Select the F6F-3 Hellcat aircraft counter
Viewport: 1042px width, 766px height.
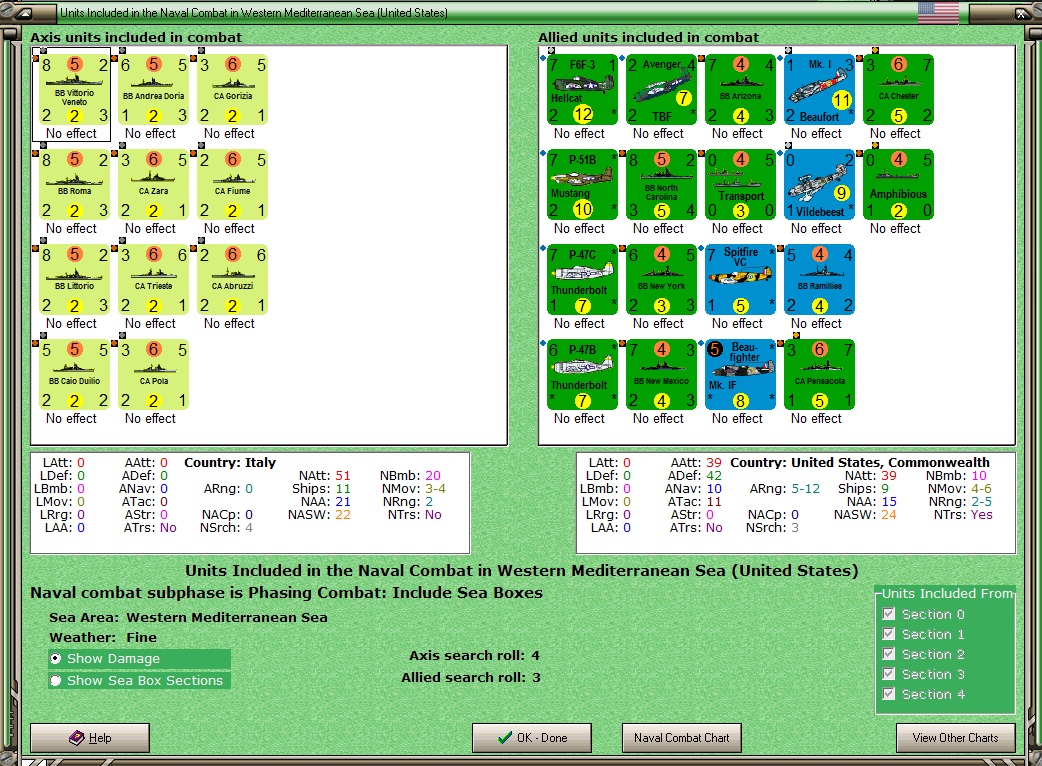(x=582, y=90)
